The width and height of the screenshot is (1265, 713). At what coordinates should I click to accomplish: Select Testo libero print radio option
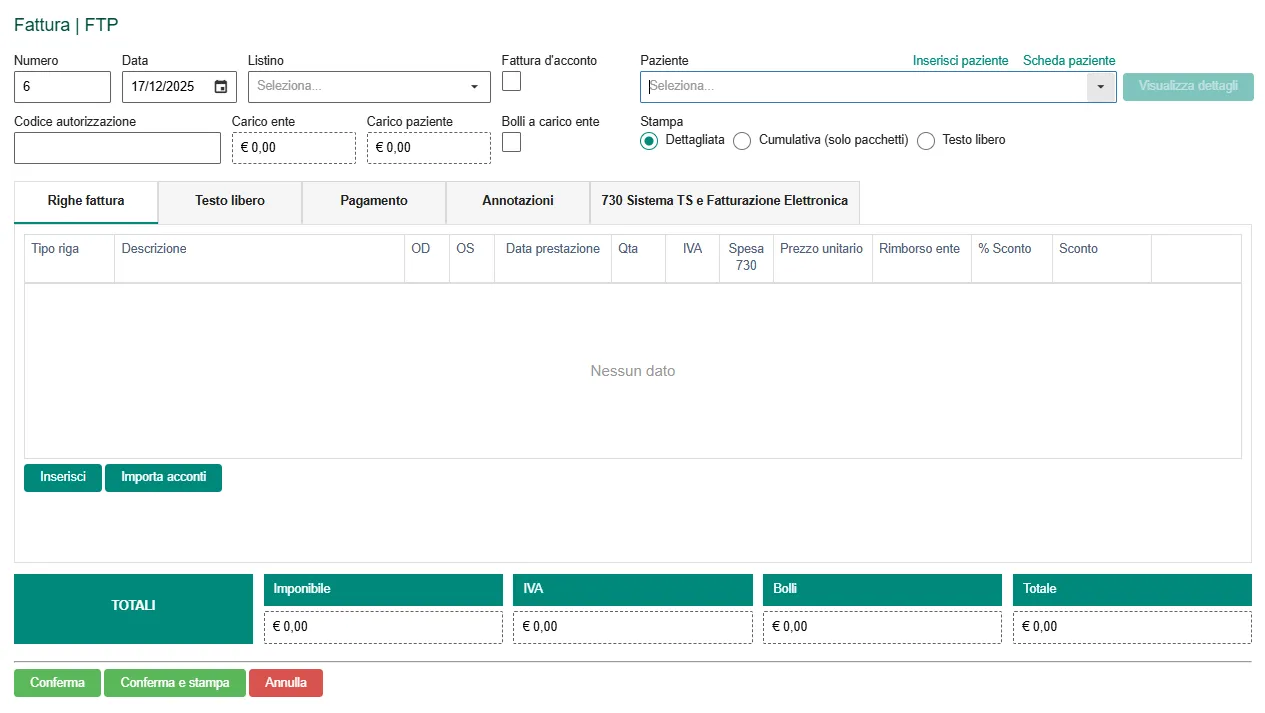tap(926, 141)
